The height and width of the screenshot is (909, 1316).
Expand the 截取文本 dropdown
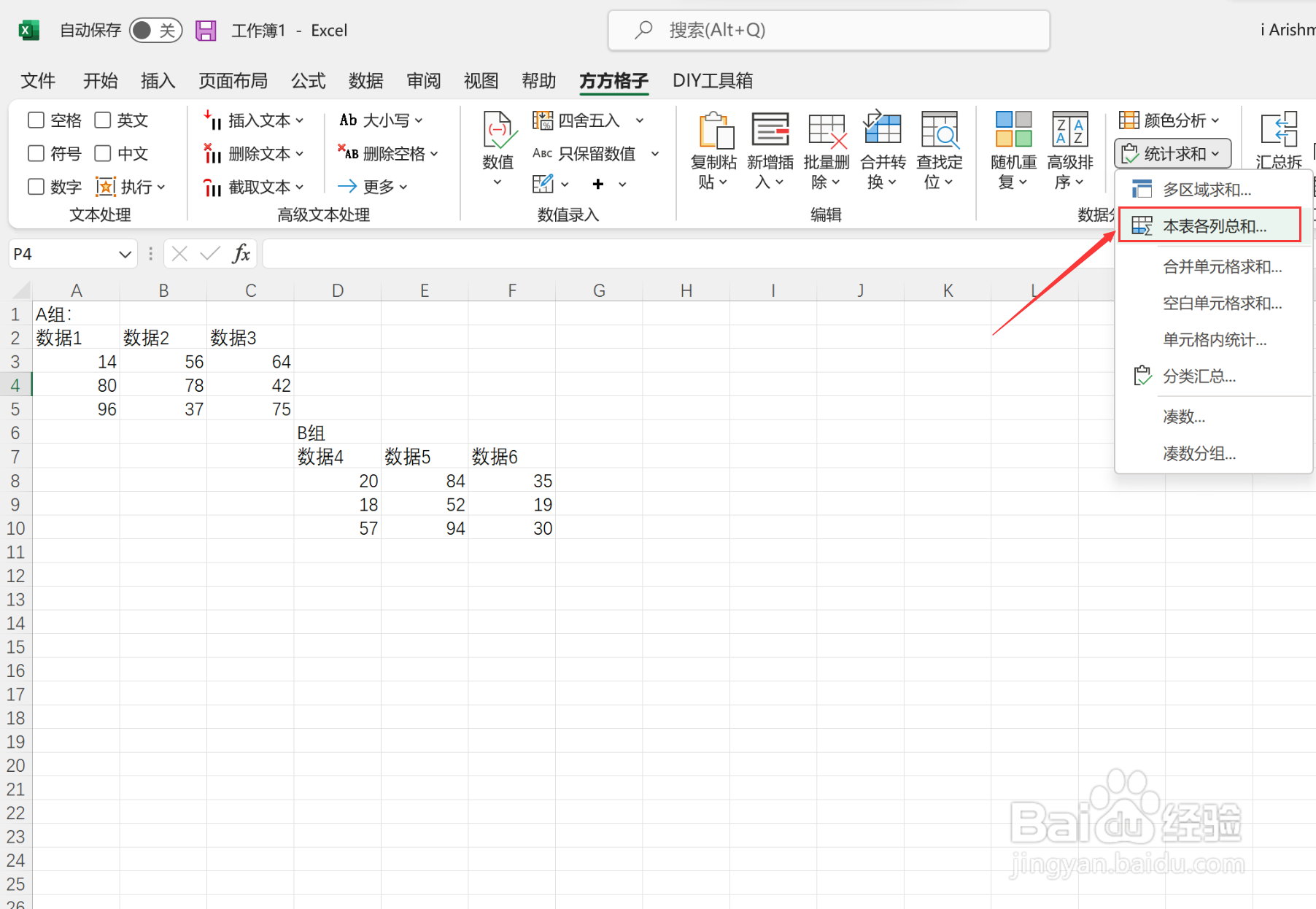(254, 187)
